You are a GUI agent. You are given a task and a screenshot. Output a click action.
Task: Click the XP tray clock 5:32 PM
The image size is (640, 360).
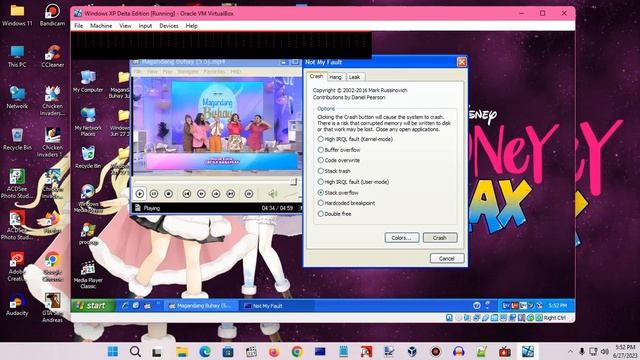557,305
